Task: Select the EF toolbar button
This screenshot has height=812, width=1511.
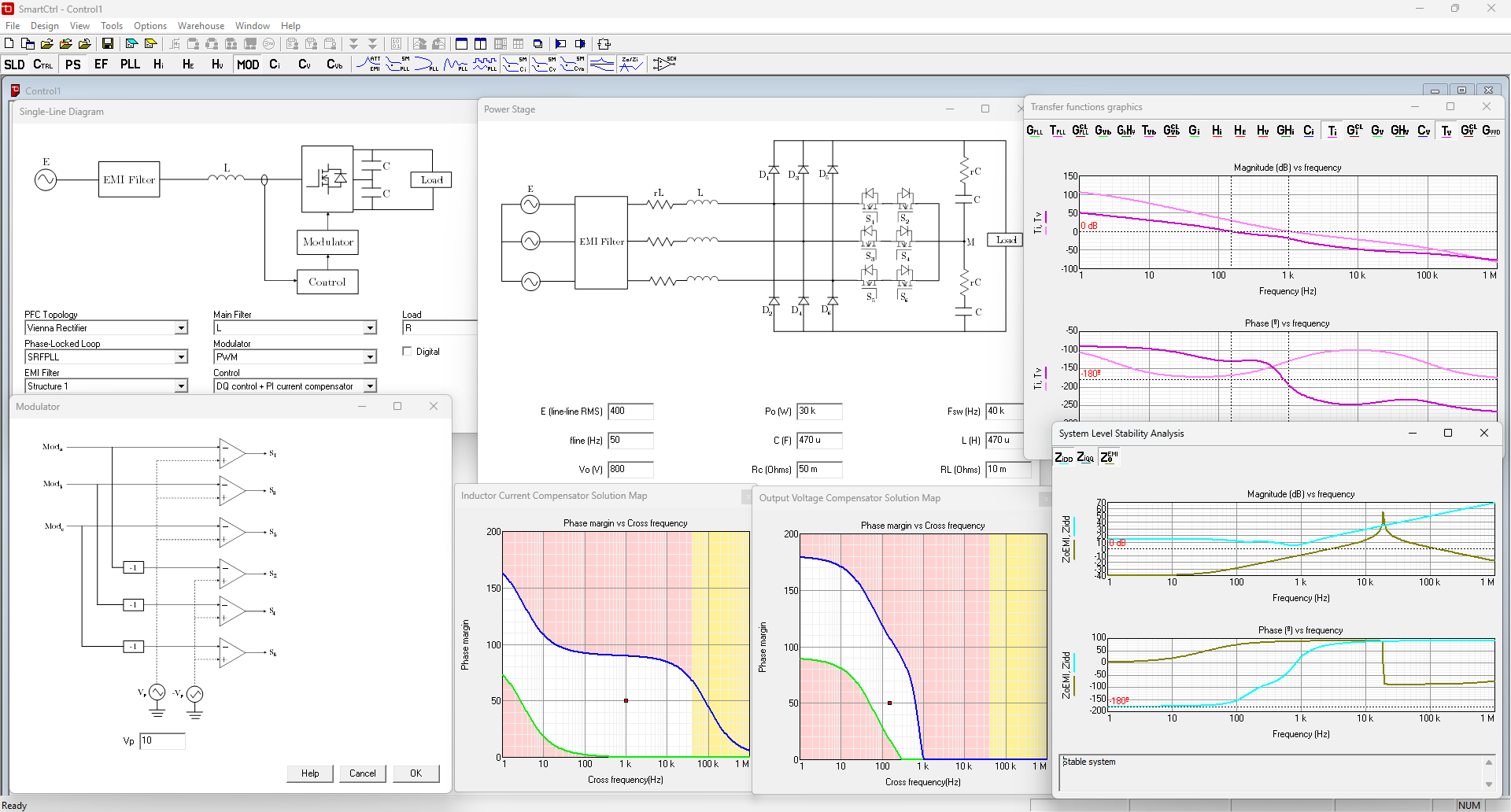Action: point(101,65)
